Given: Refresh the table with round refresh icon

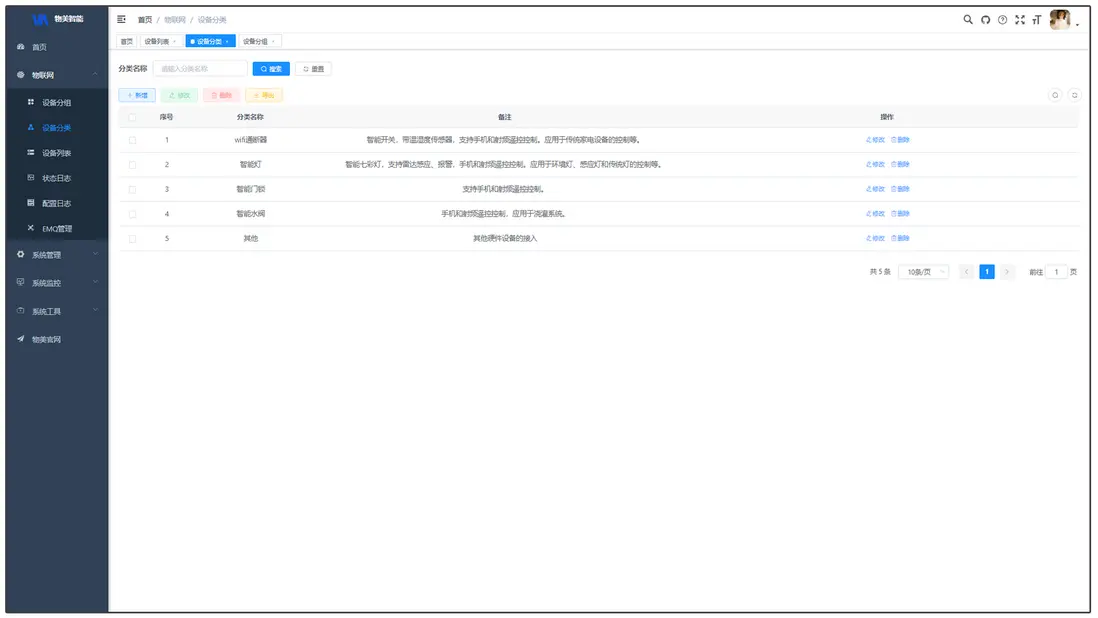Looking at the screenshot, I should point(1074,95).
